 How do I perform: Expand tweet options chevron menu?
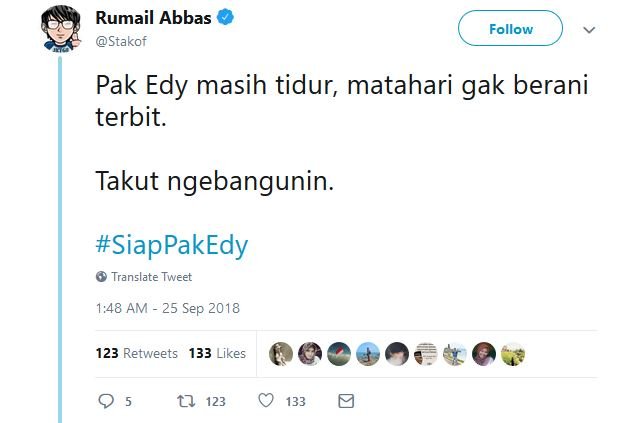click(x=588, y=30)
